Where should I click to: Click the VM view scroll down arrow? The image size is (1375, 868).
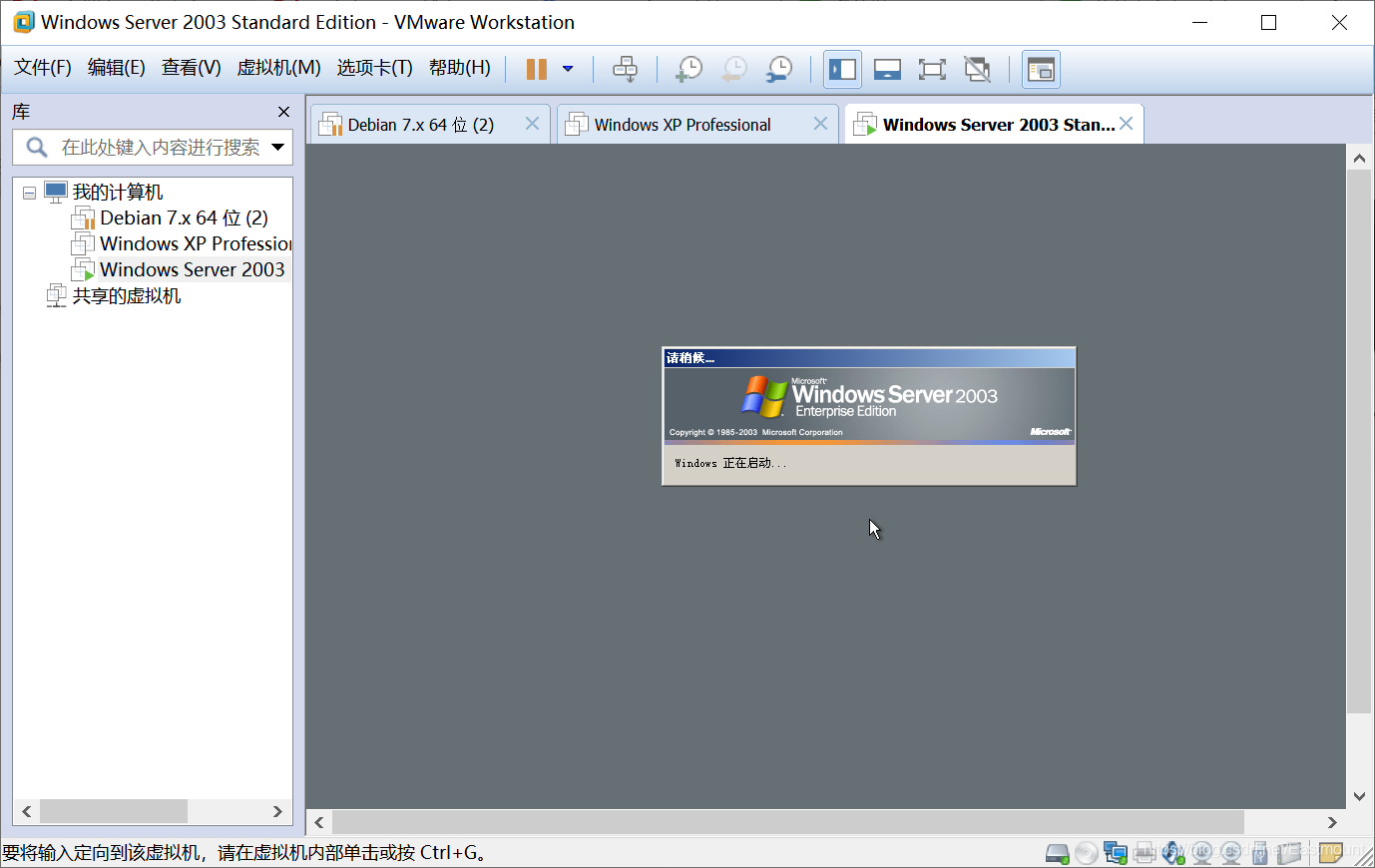point(1359,796)
